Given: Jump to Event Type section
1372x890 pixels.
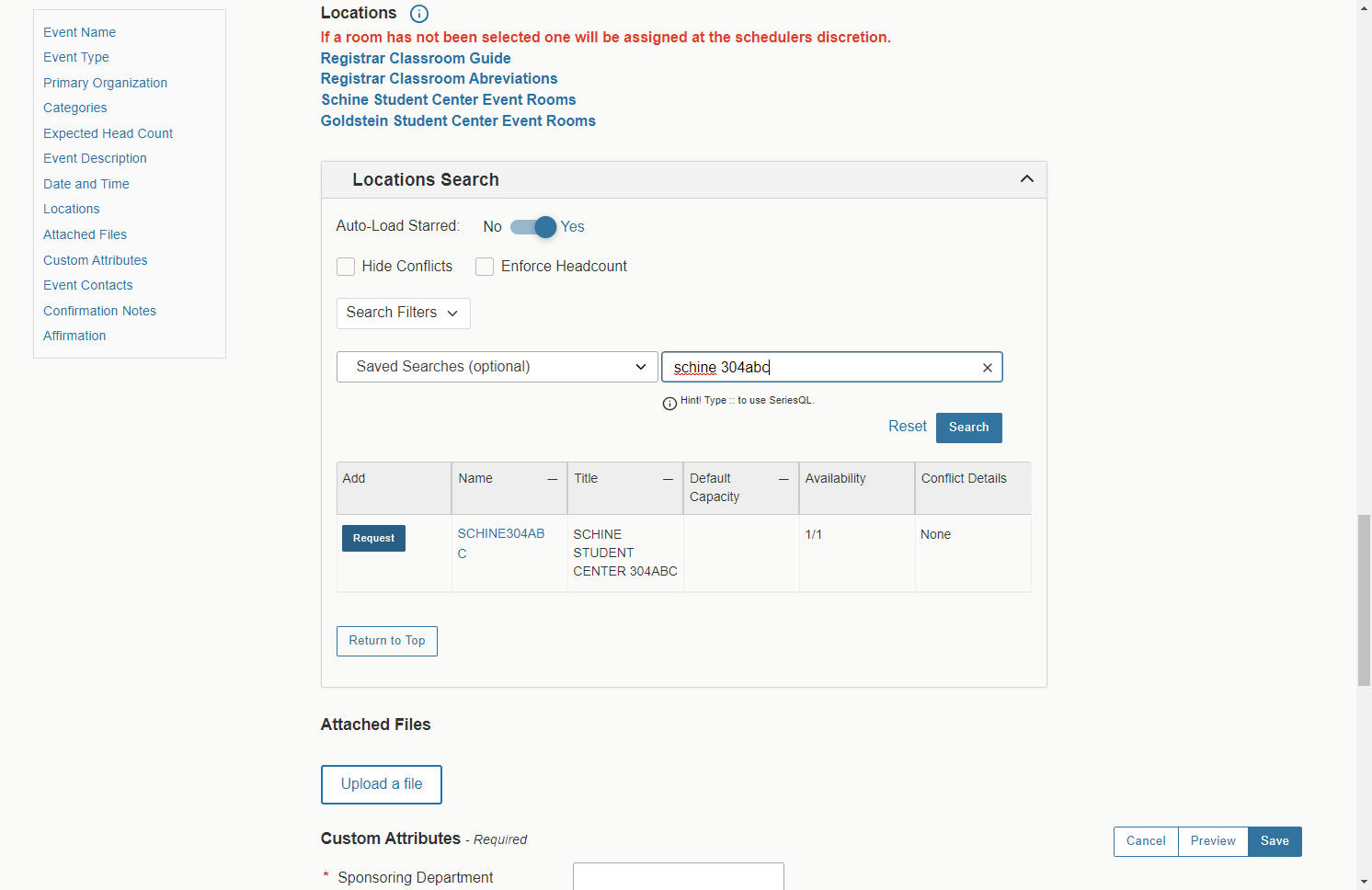Looking at the screenshot, I should pos(75,57).
